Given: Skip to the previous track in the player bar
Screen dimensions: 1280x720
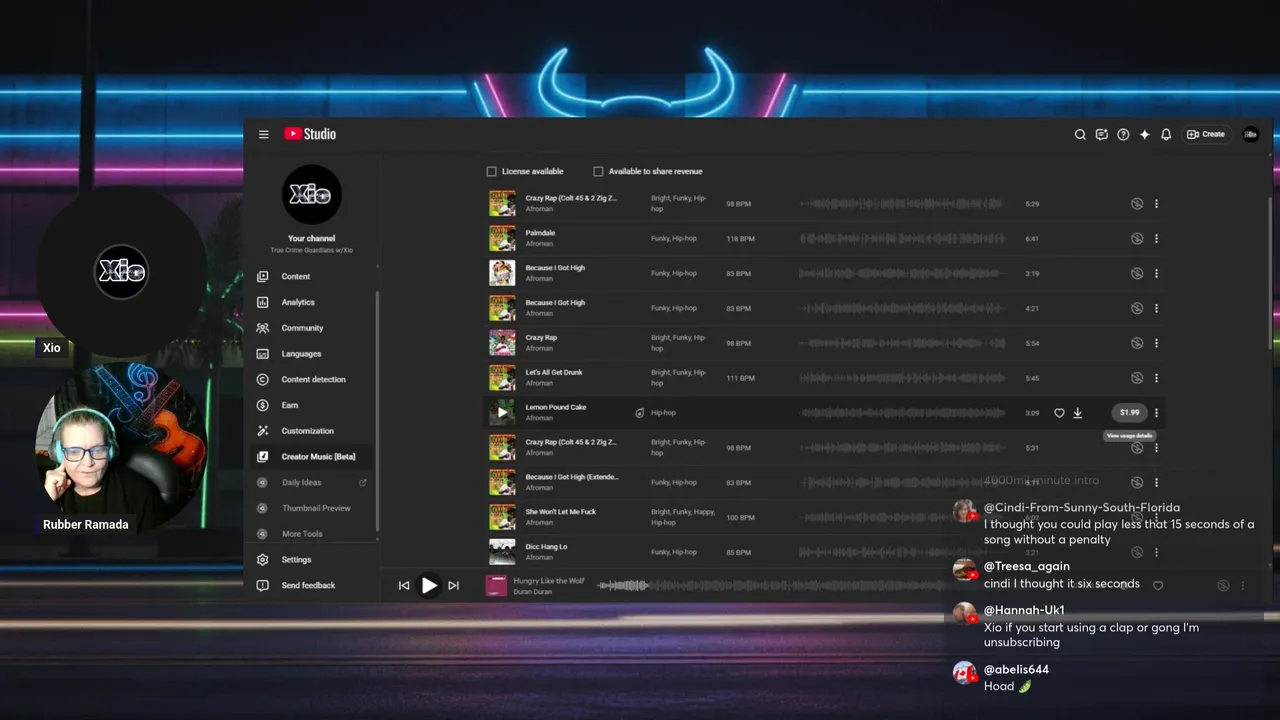Looking at the screenshot, I should [x=404, y=586].
